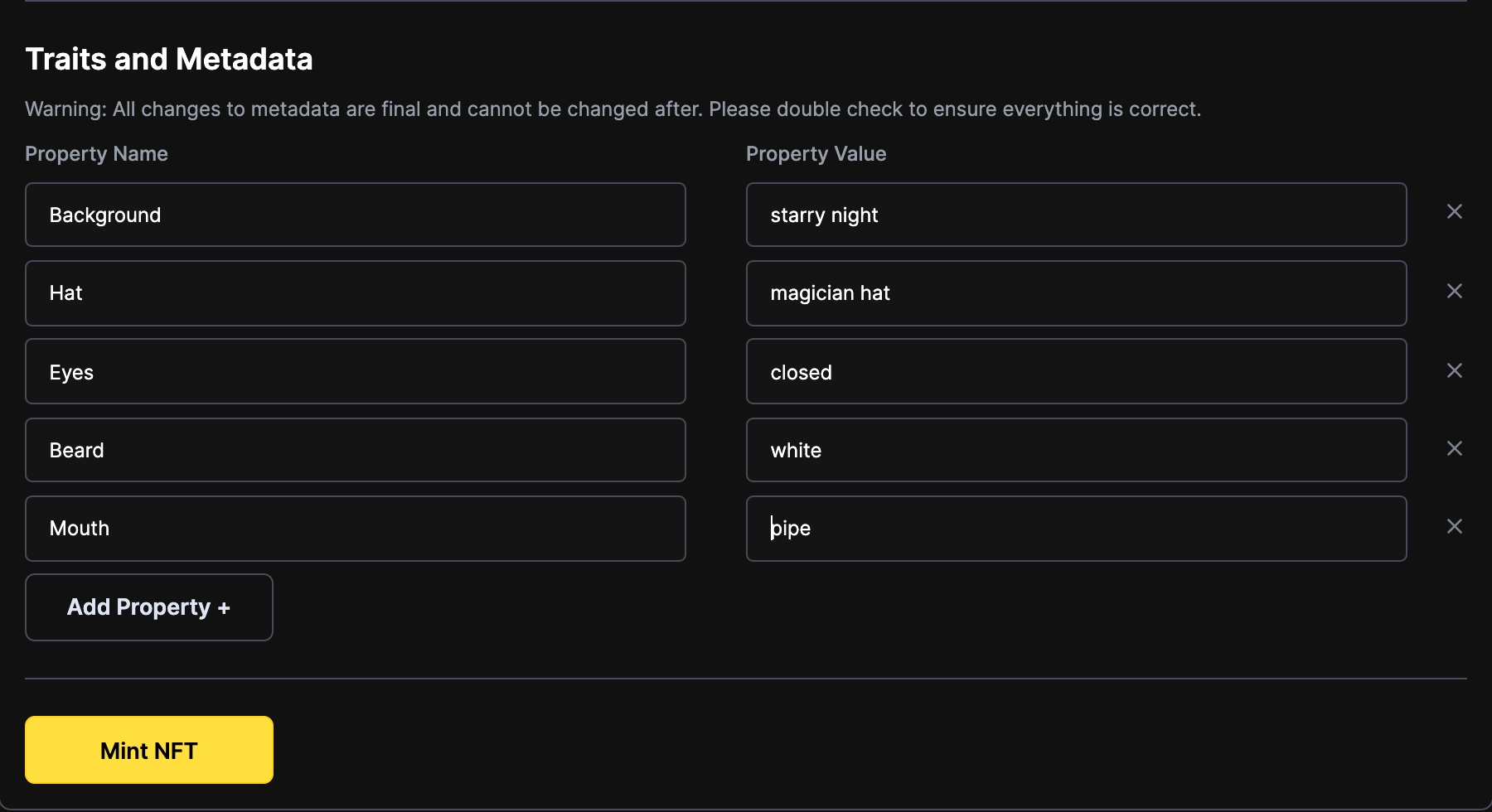This screenshot has height=812, width=1492.
Task: Select the 'white' property value field
Action: (x=1076, y=450)
